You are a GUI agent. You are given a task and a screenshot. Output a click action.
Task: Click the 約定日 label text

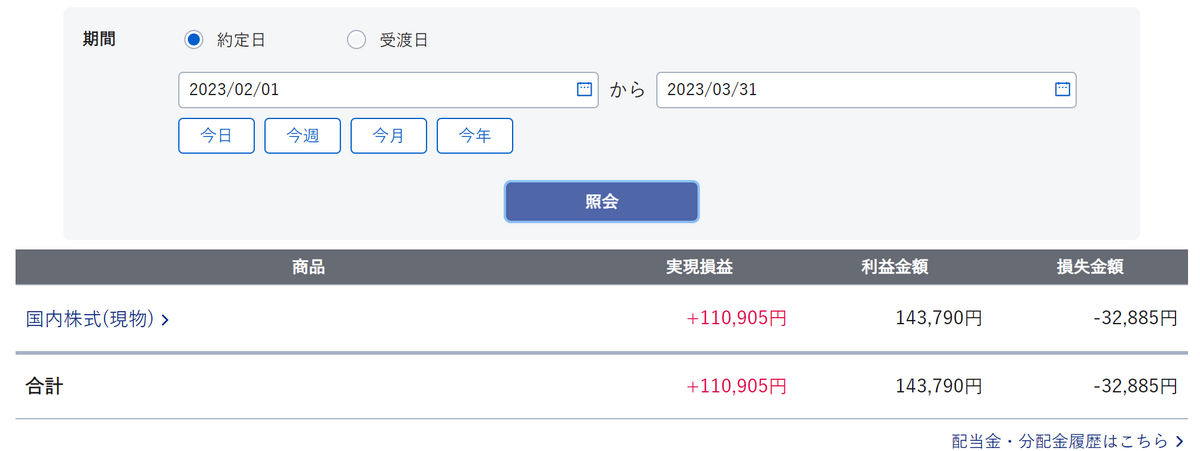pyautogui.click(x=241, y=40)
